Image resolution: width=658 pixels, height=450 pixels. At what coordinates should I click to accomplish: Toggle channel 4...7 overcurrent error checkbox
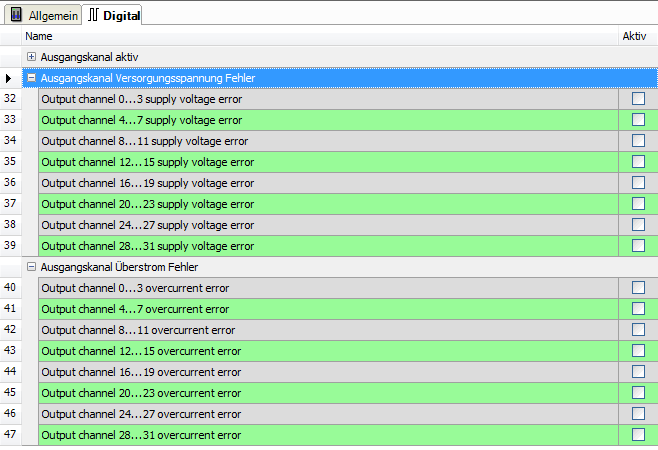[x=638, y=309]
